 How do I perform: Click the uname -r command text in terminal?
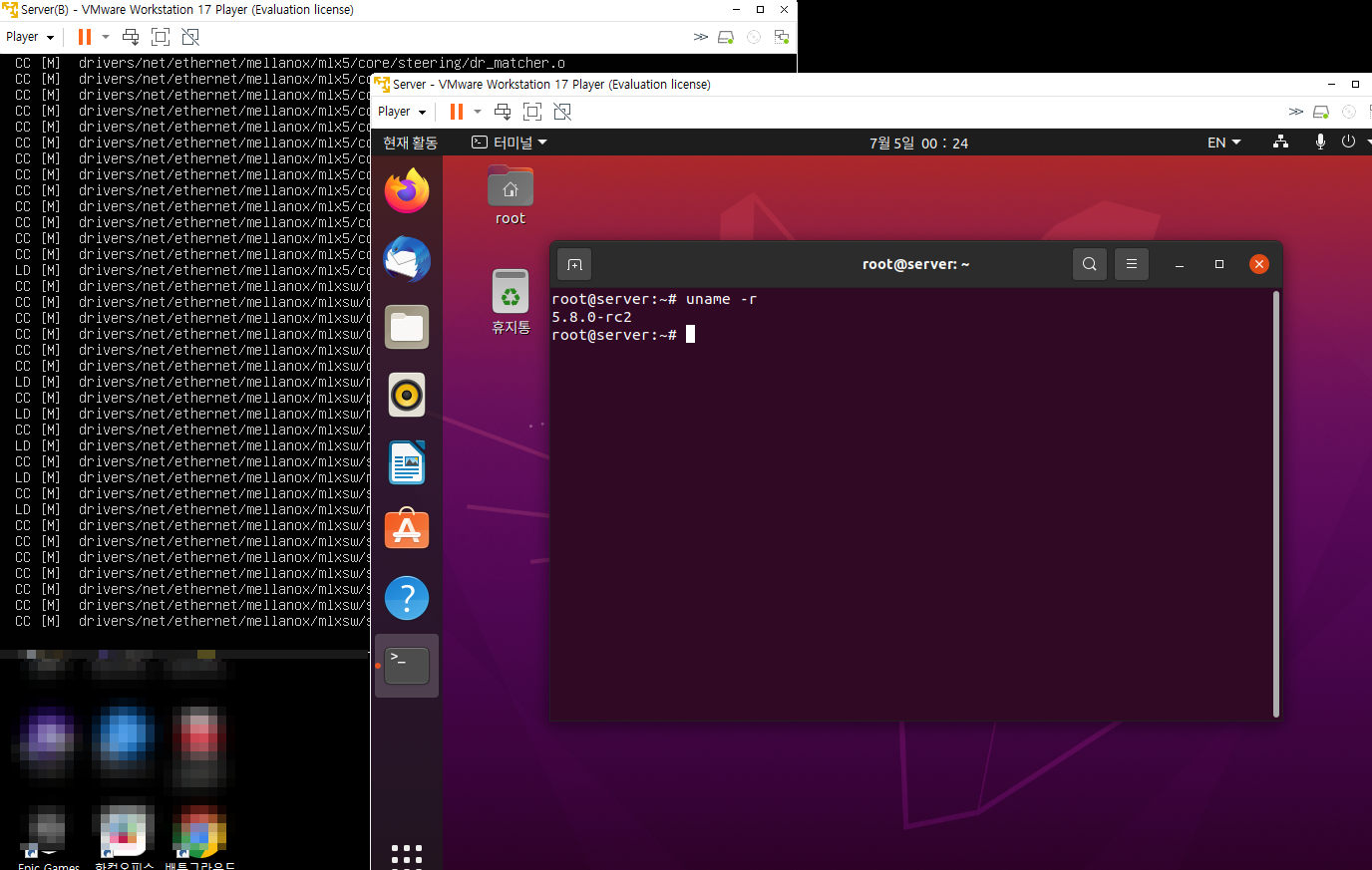[721, 299]
